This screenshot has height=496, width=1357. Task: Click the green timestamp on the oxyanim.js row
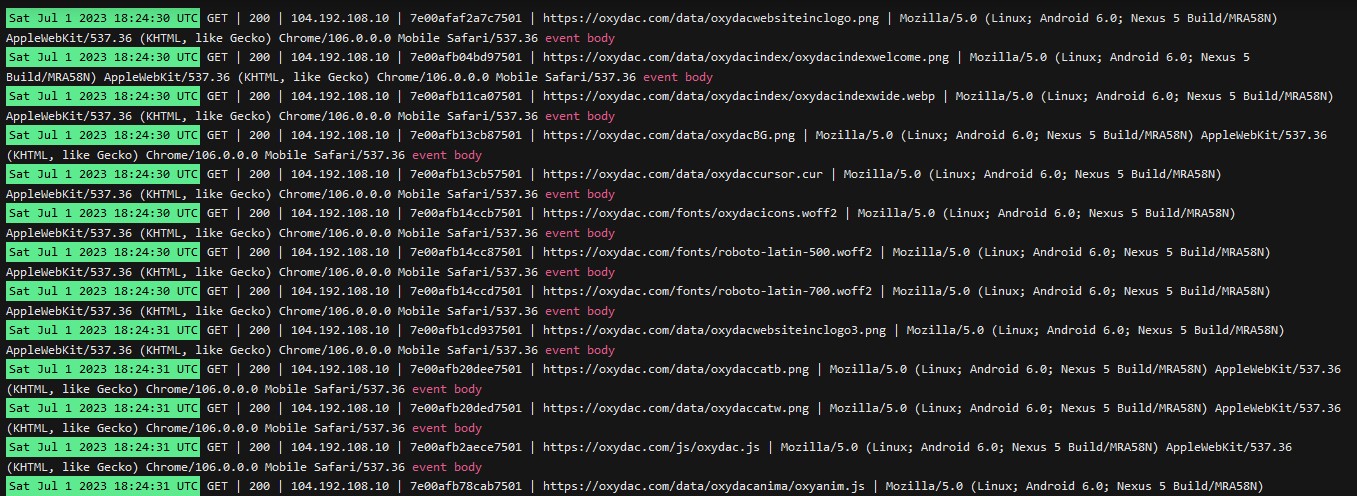[x=103, y=486]
